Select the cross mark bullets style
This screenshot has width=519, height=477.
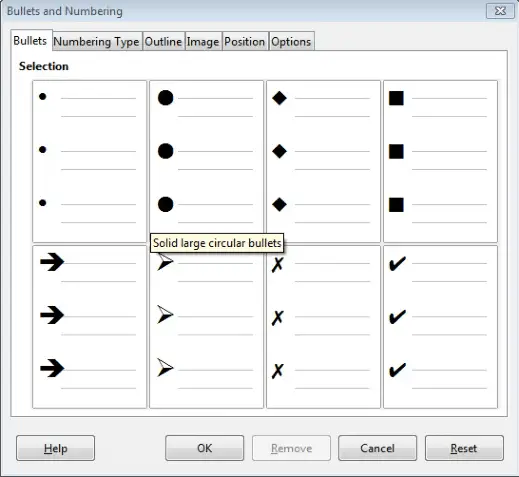pos(323,327)
